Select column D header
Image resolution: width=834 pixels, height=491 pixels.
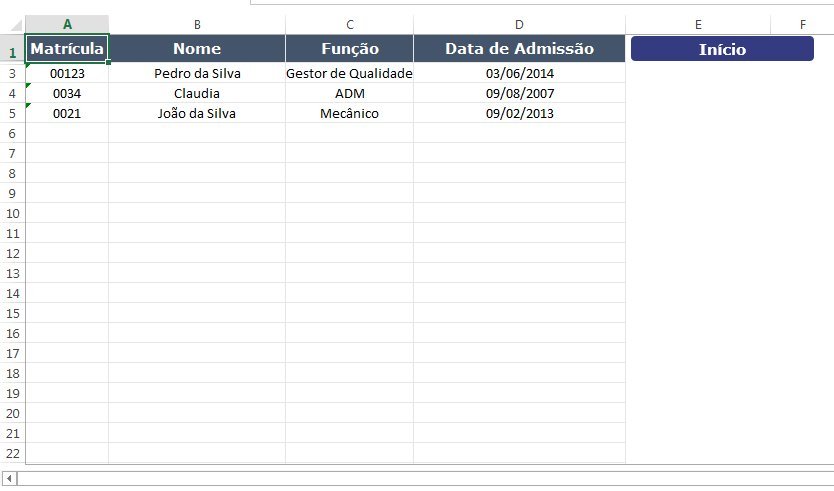[519, 24]
